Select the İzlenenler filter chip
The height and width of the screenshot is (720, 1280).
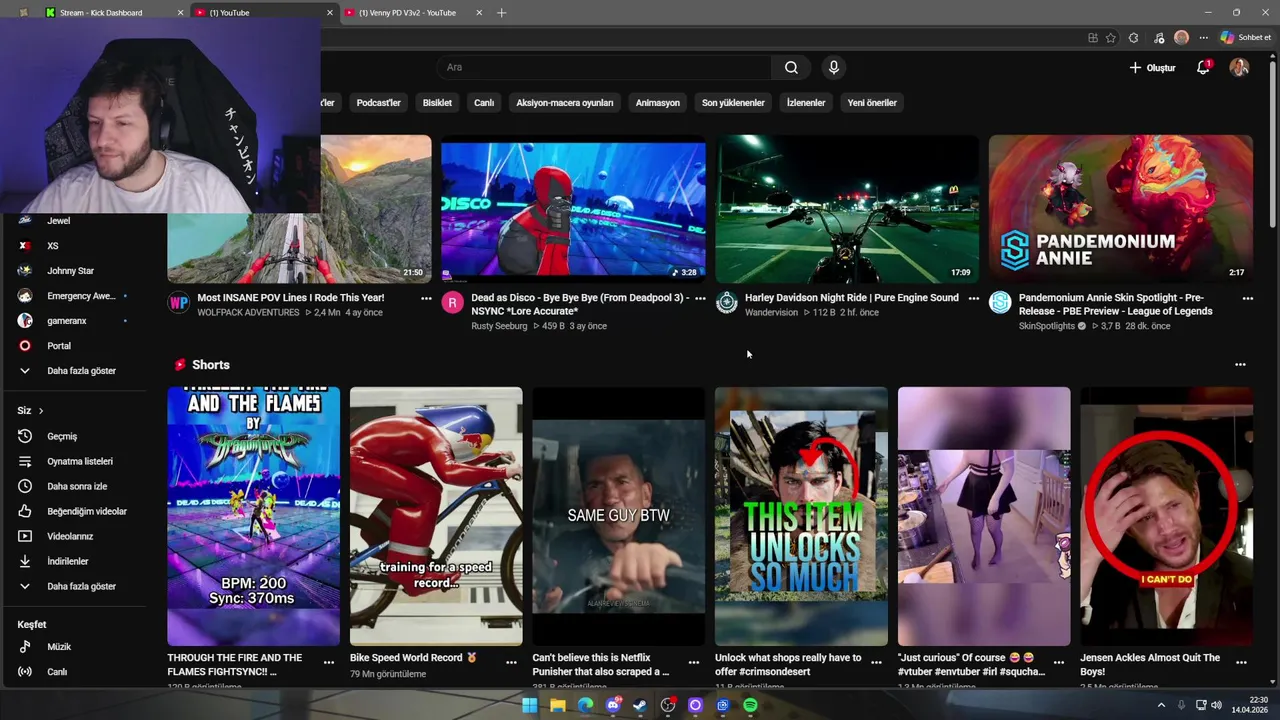pos(806,102)
